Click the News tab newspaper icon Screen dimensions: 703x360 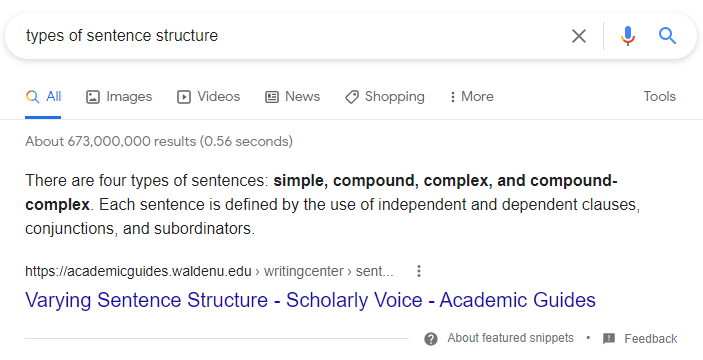[272, 97]
